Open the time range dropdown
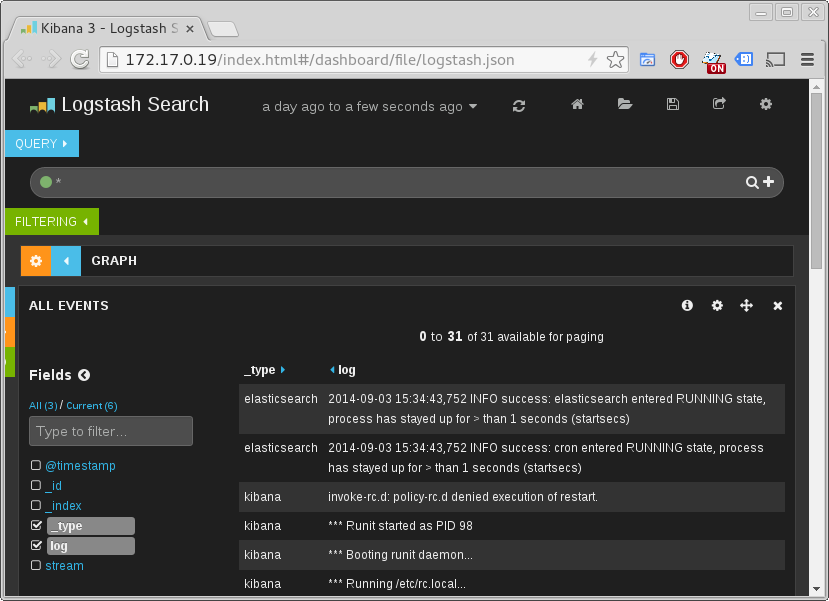Image resolution: width=829 pixels, height=601 pixels. point(370,106)
